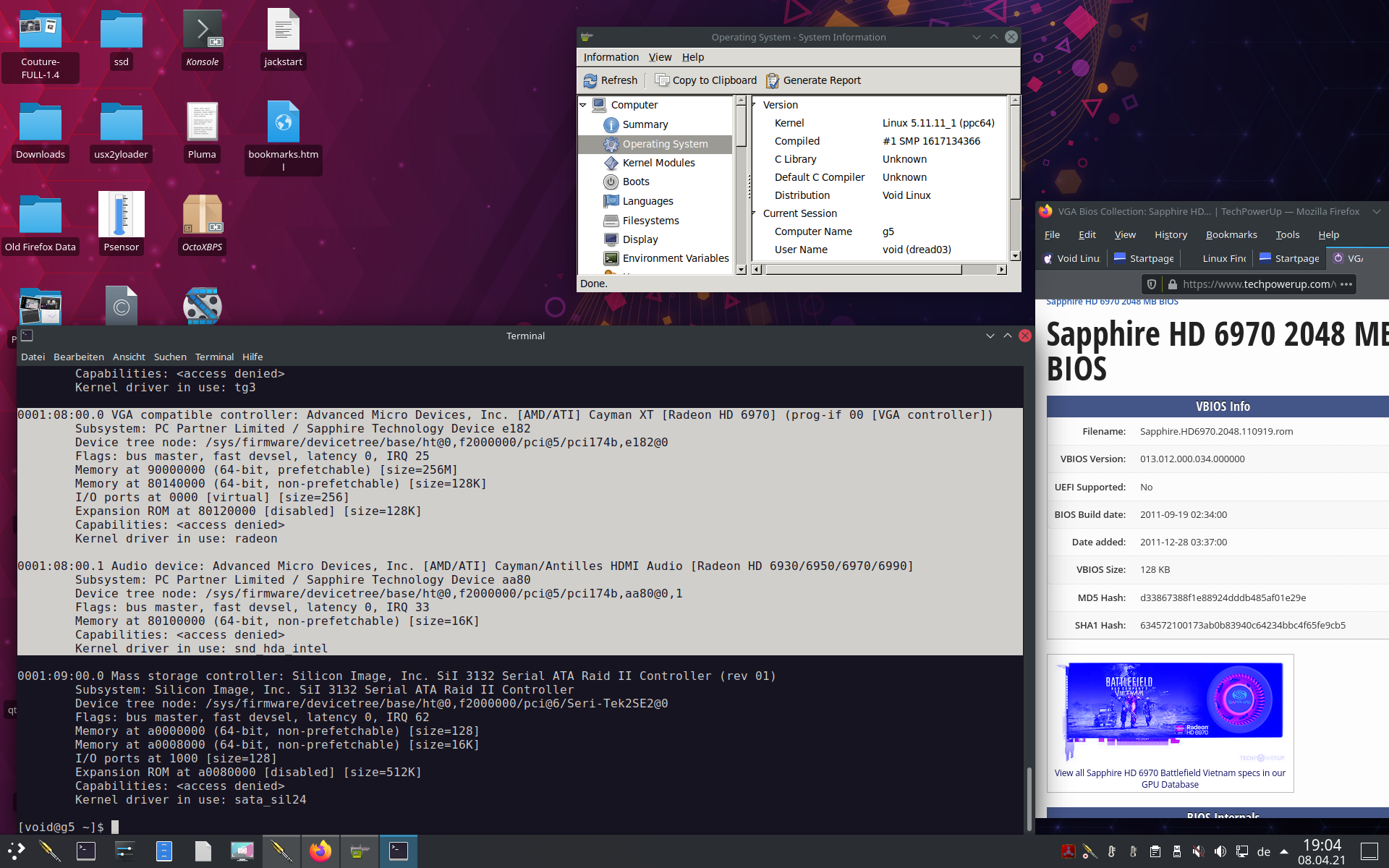Switch keyboard layout indicator 'de'
Image resolution: width=1389 pixels, height=868 pixels.
(x=1264, y=851)
